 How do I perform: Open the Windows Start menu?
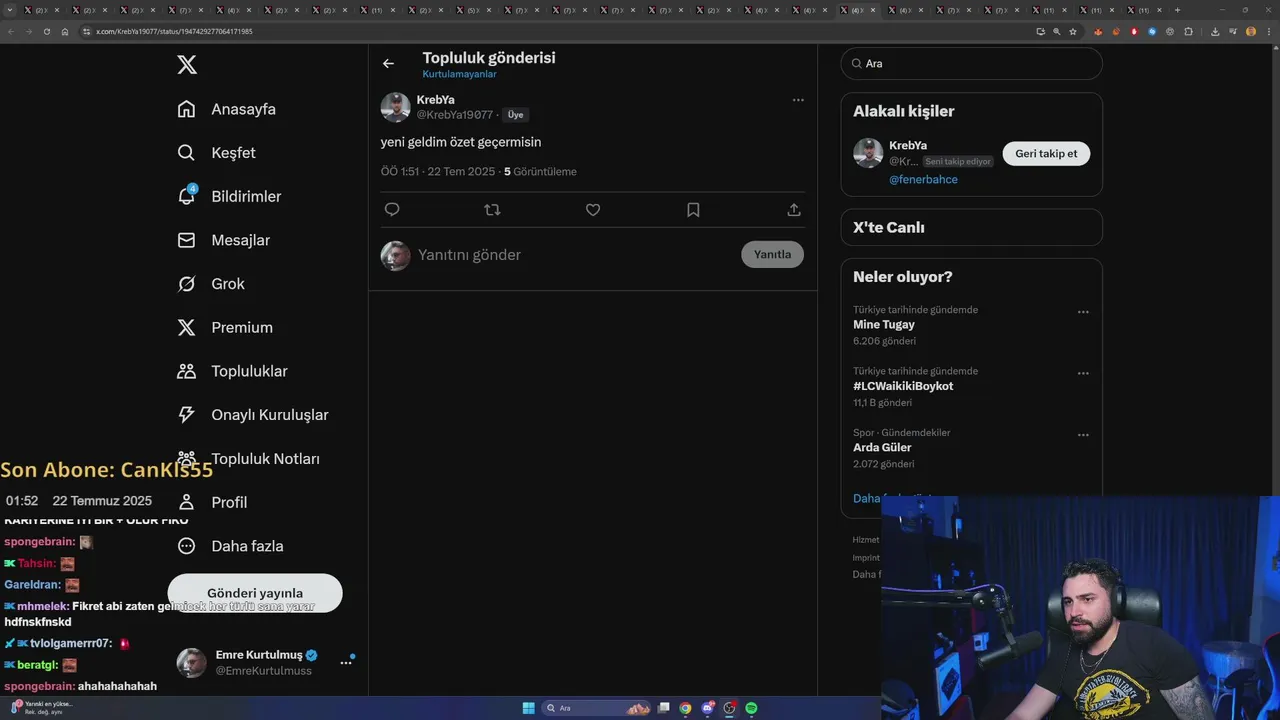pos(528,708)
